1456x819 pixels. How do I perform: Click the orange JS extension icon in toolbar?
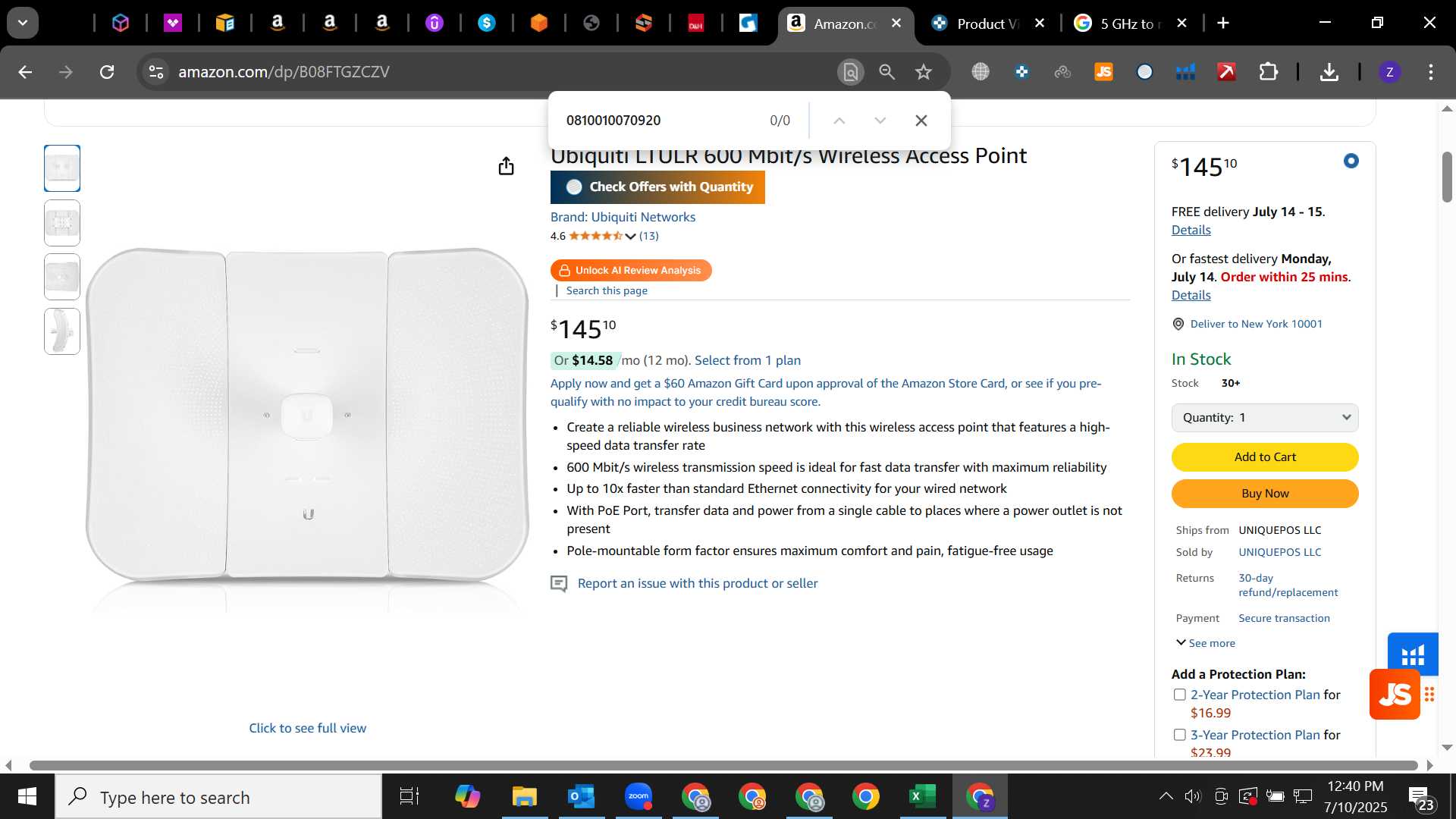(1103, 72)
